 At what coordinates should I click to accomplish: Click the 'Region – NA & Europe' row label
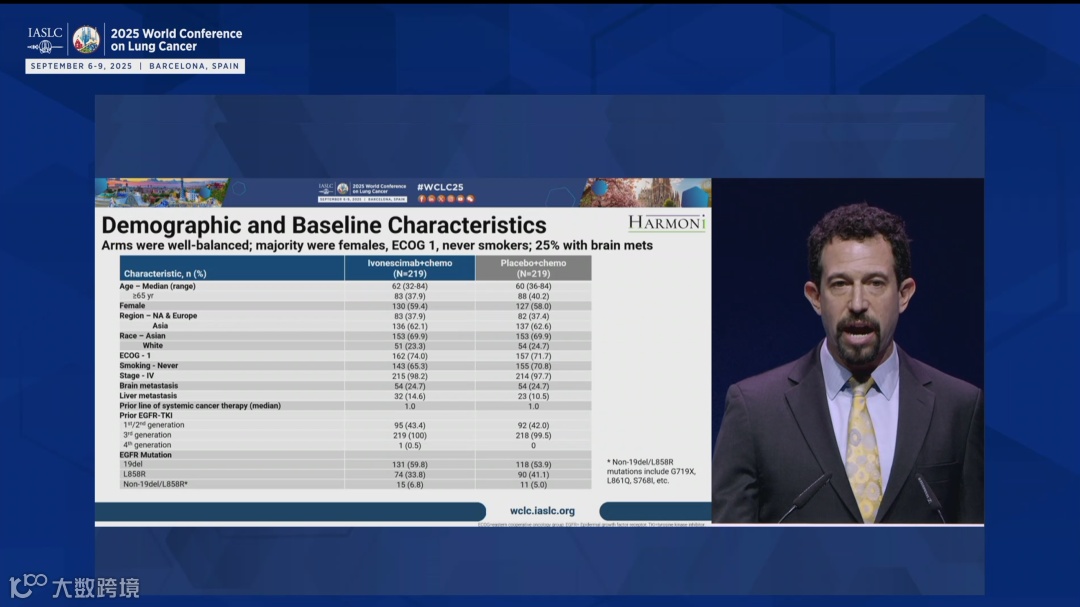pos(158,316)
